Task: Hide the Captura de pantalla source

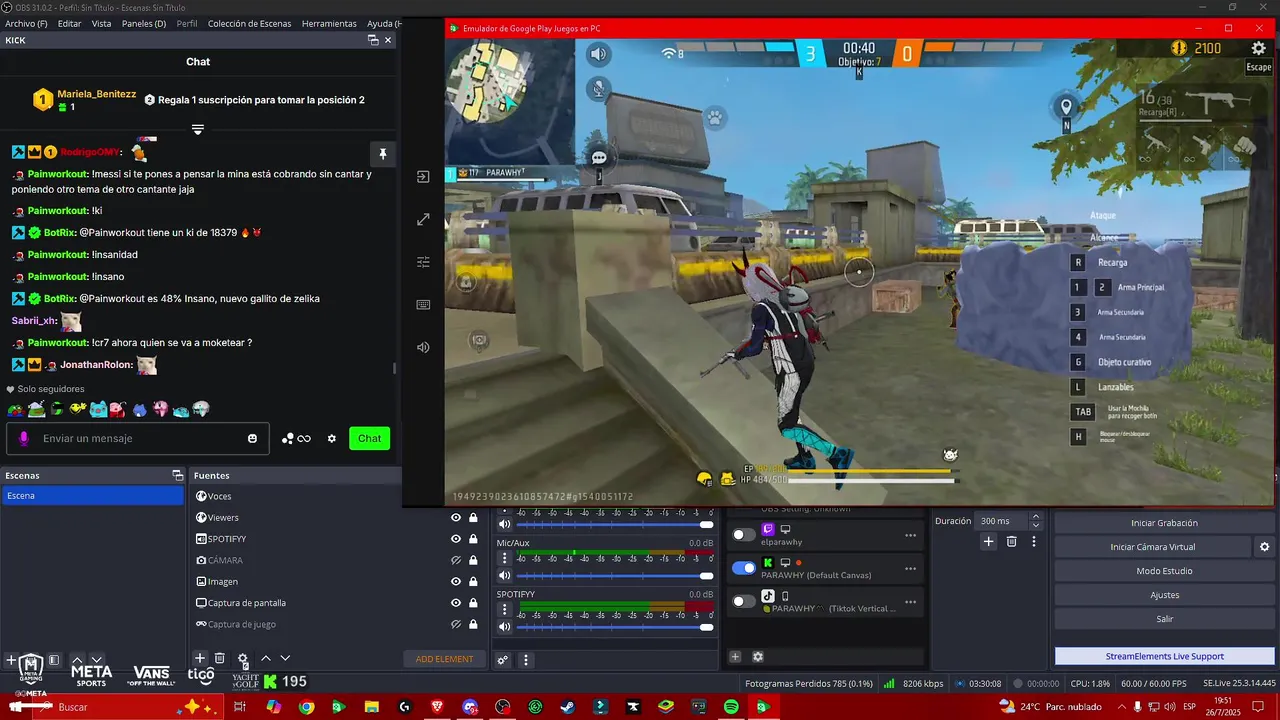Action: pyautogui.click(x=456, y=603)
